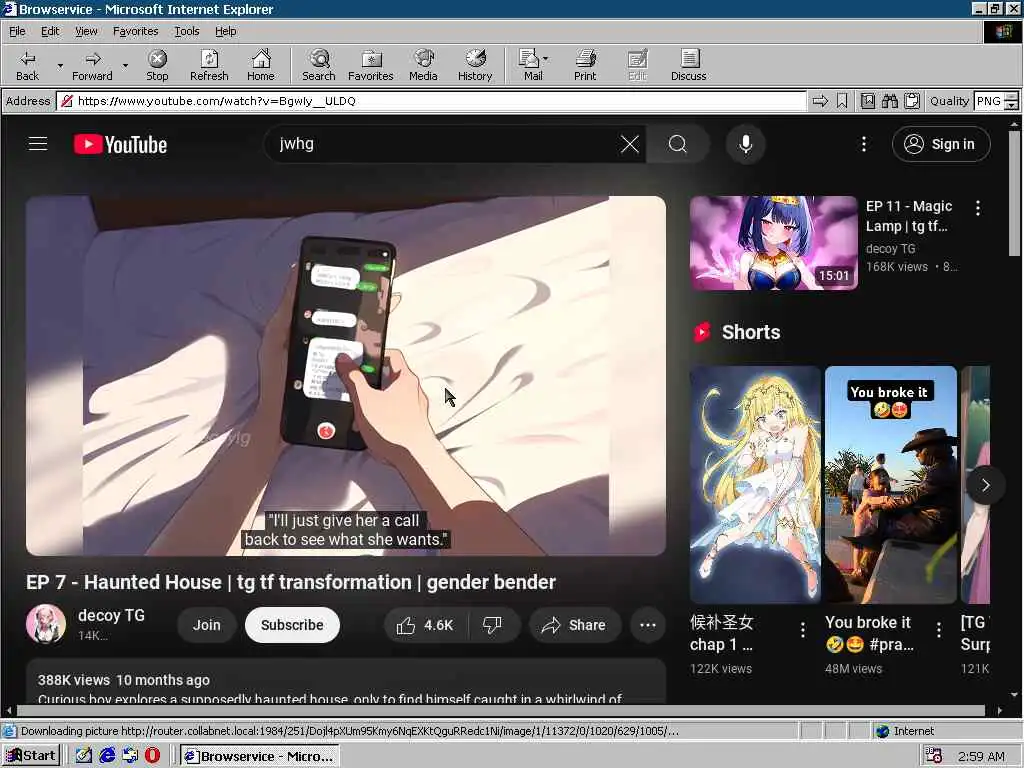Click the Stop toolbar icon

[157, 65]
